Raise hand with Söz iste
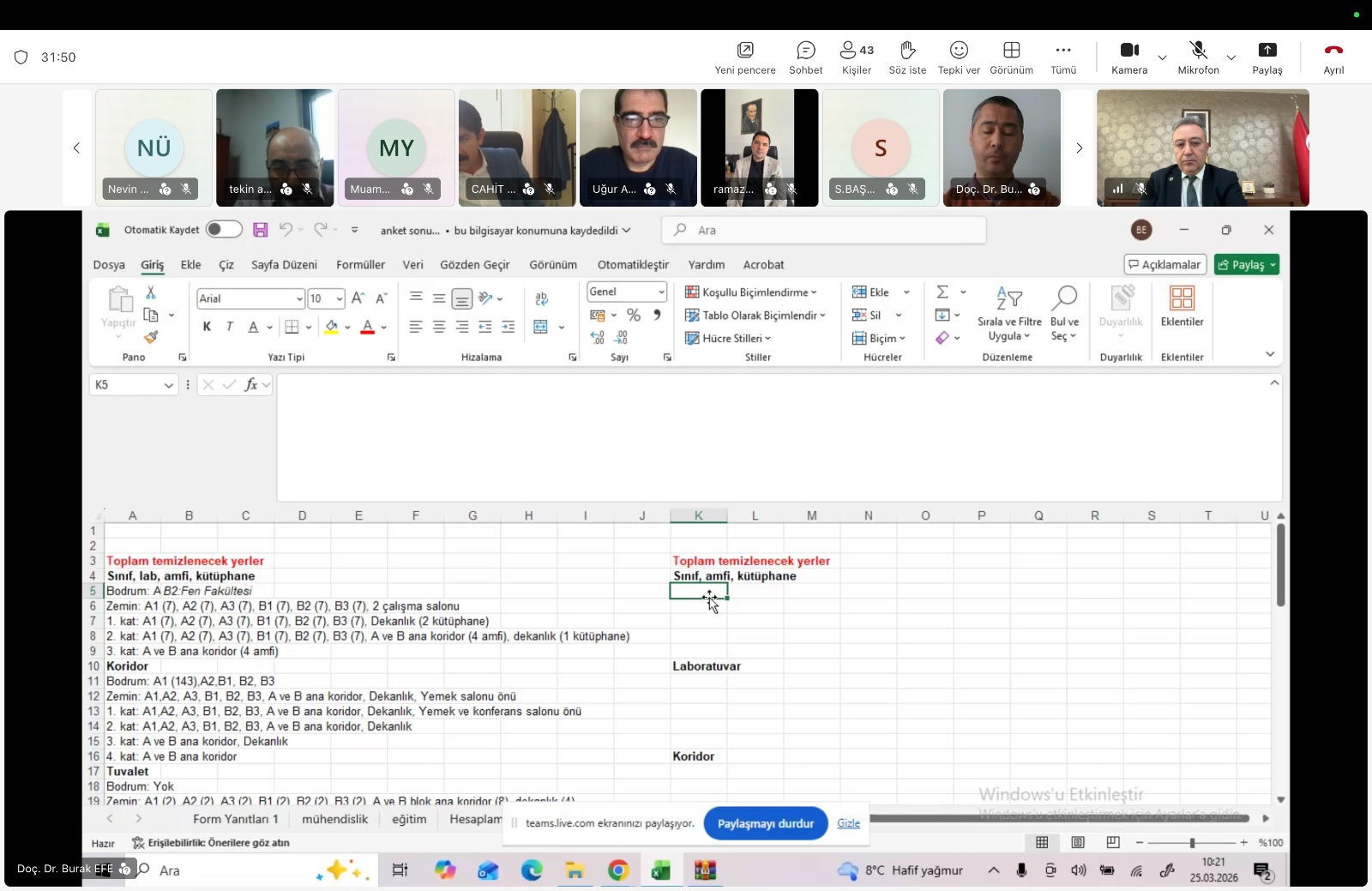 tap(907, 57)
